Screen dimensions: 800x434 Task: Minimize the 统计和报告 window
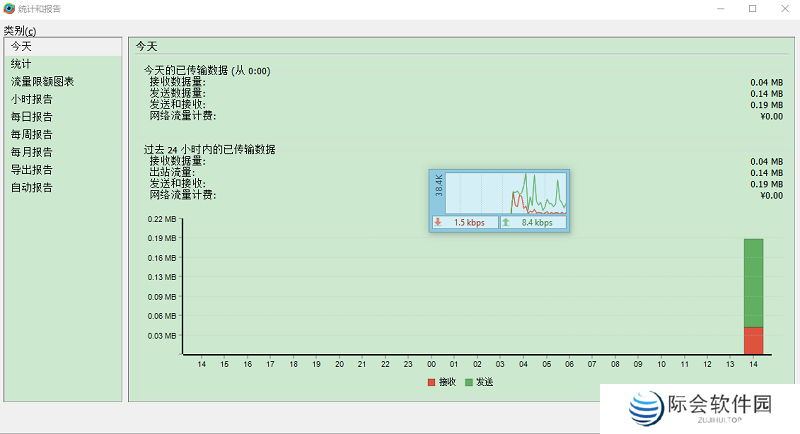(x=720, y=9)
